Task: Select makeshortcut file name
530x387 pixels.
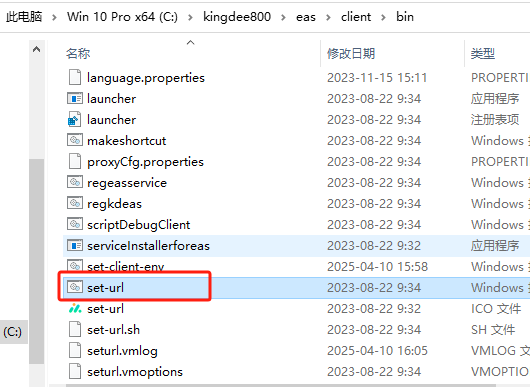Action: (x=126, y=141)
